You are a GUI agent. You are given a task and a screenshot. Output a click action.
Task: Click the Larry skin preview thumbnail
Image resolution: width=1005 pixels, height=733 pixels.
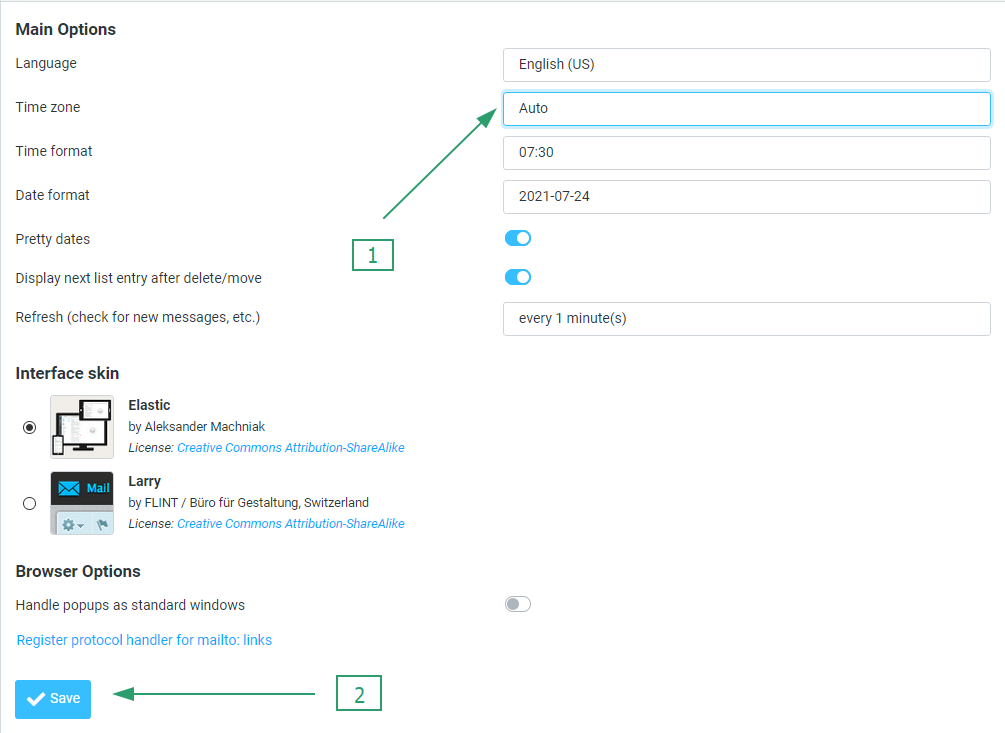click(x=82, y=503)
